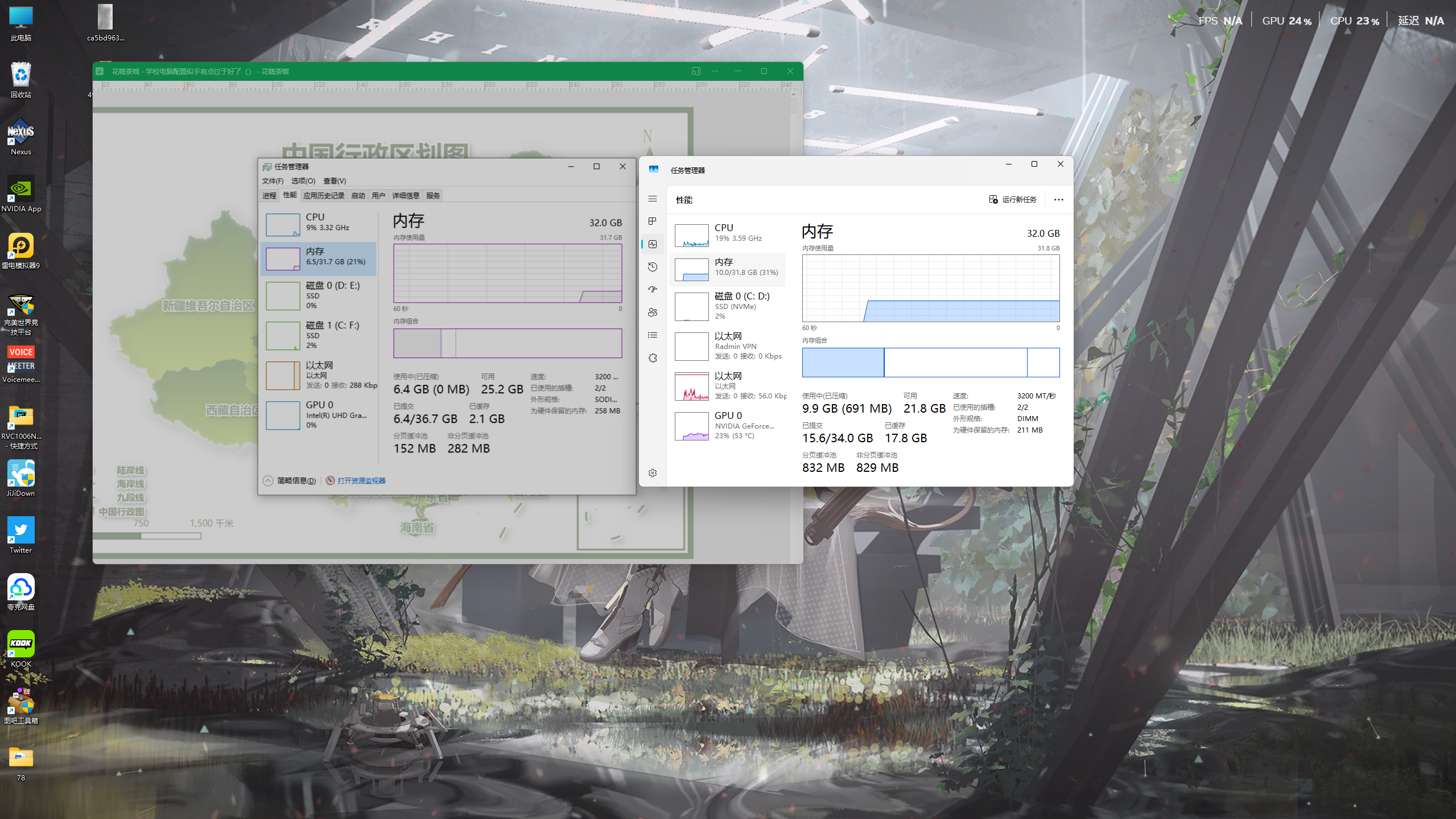Click the memory composition bar
Image resolution: width=1456 pixels, height=819 pixels.
(x=930, y=363)
